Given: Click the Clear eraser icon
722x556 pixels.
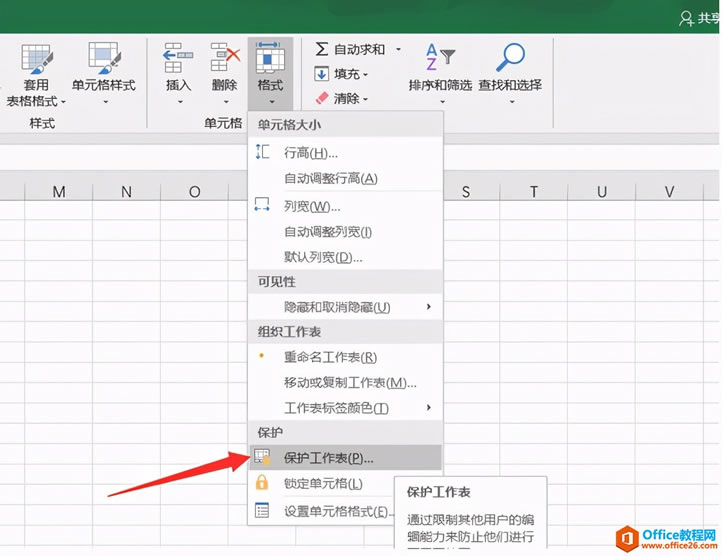Looking at the screenshot, I should click(x=322, y=98).
